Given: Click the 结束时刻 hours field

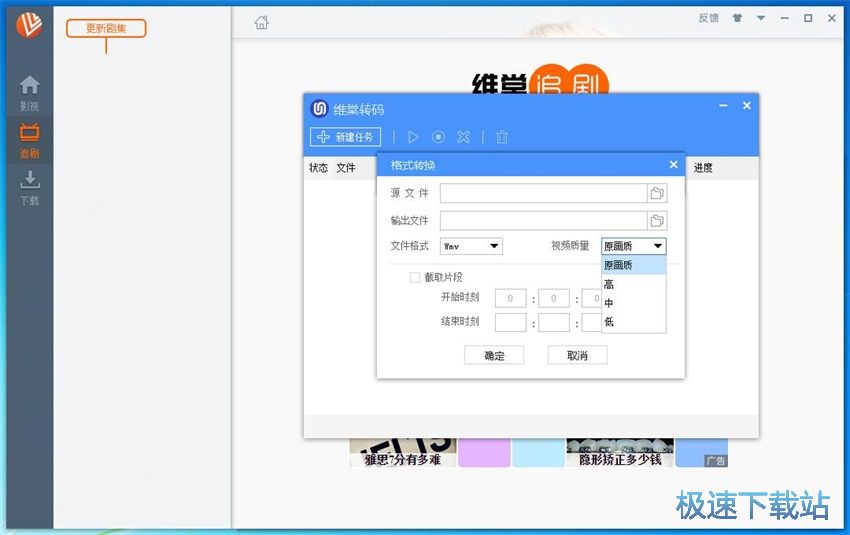Looking at the screenshot, I should click(x=510, y=322).
